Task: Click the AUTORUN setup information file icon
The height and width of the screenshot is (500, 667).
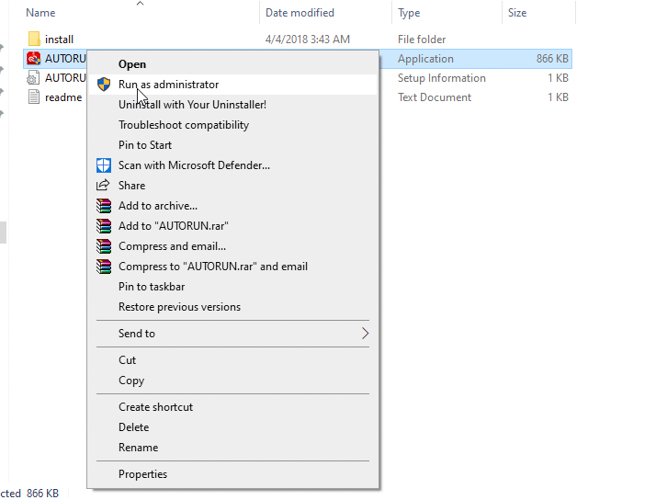Action: click(x=34, y=78)
